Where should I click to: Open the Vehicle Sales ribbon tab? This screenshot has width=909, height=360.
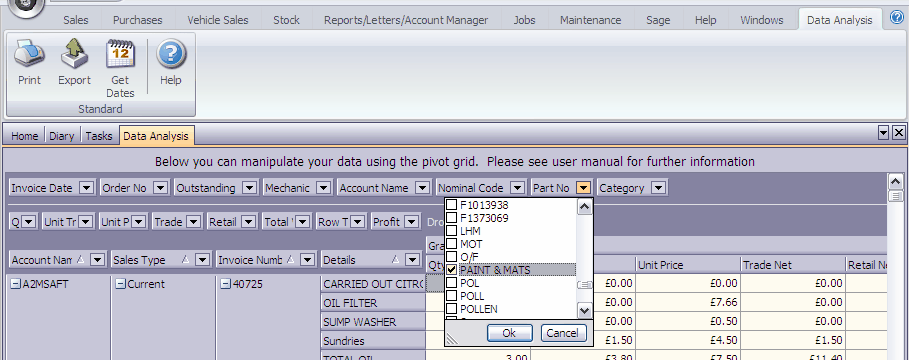218,20
